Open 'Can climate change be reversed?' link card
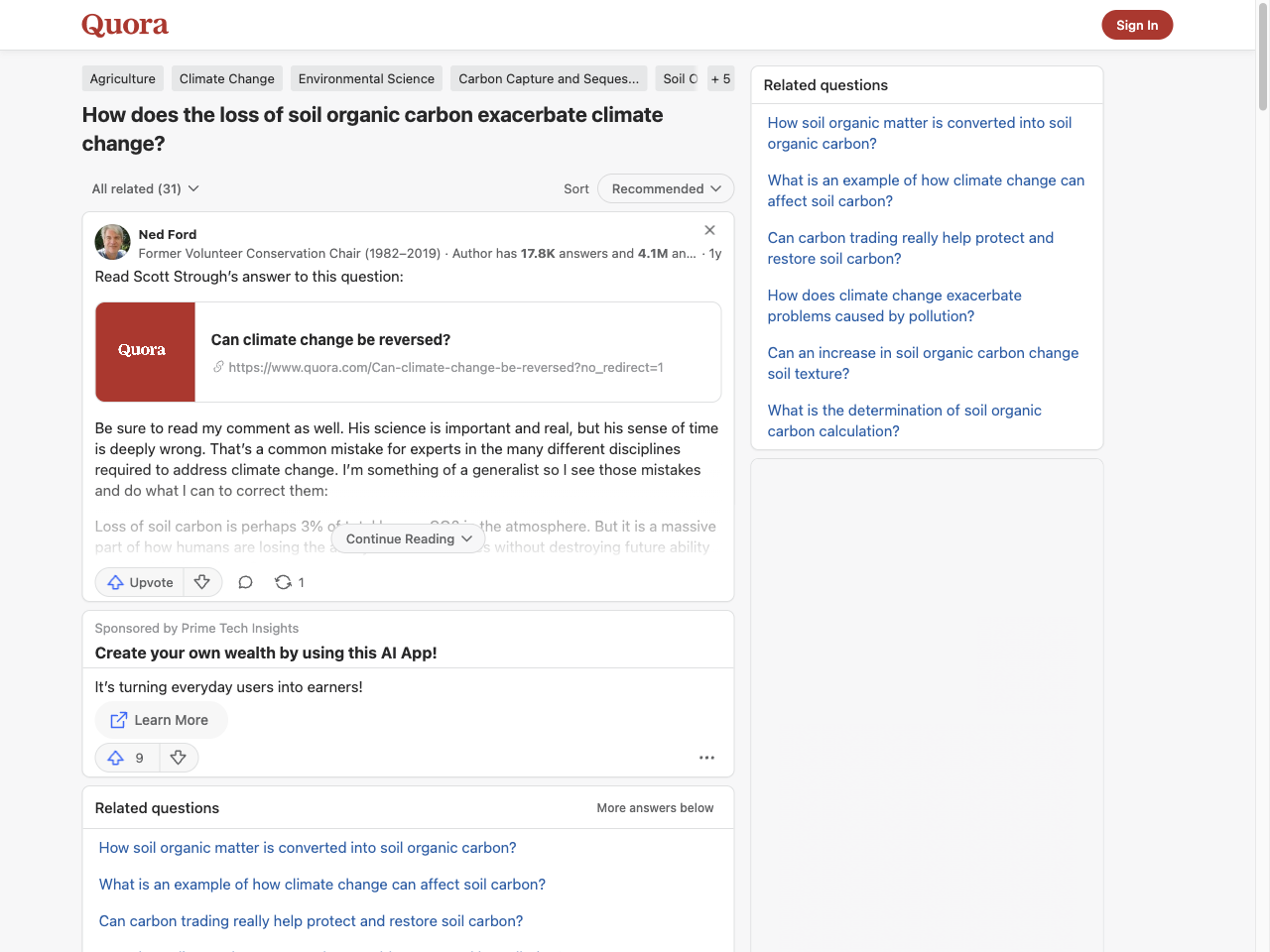The width and height of the screenshot is (1270, 952). point(408,352)
